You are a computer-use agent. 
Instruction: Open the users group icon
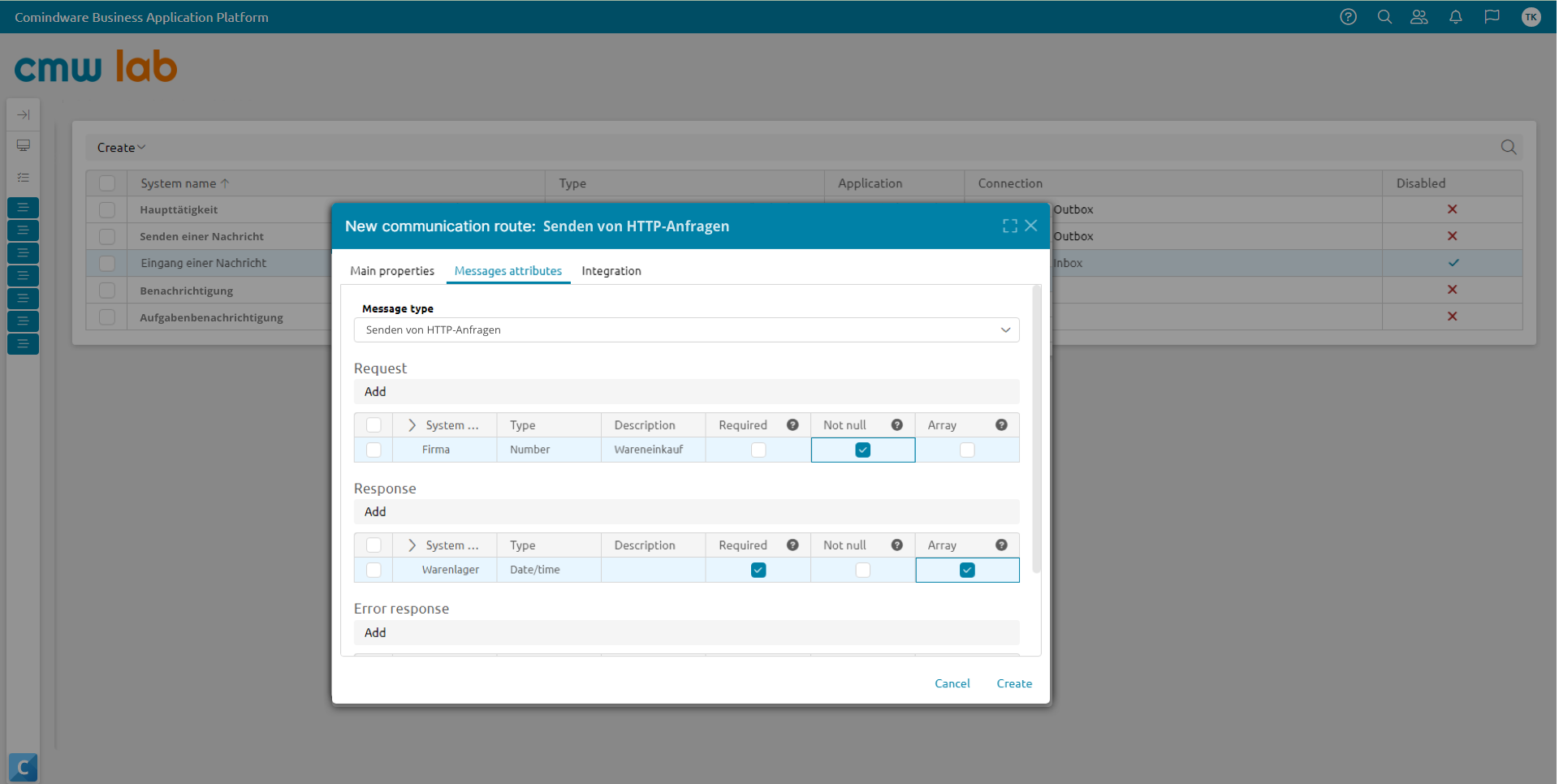tap(1419, 17)
